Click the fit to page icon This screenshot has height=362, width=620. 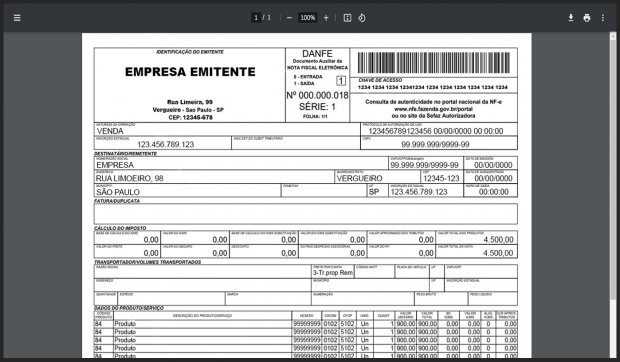pos(347,18)
